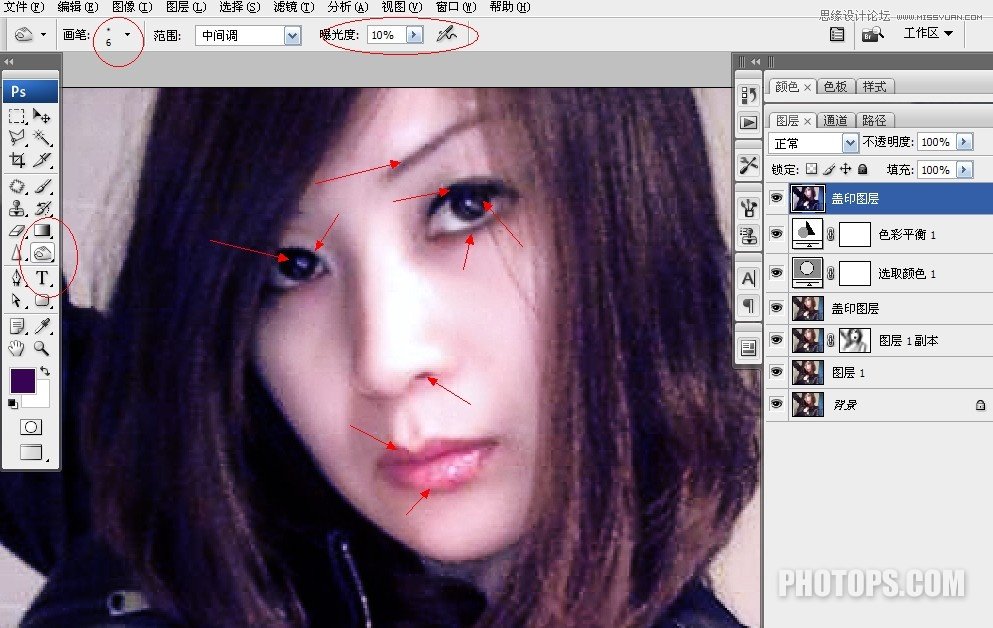Toggle lock transparent pixels
This screenshot has width=993, height=628.
click(x=811, y=169)
